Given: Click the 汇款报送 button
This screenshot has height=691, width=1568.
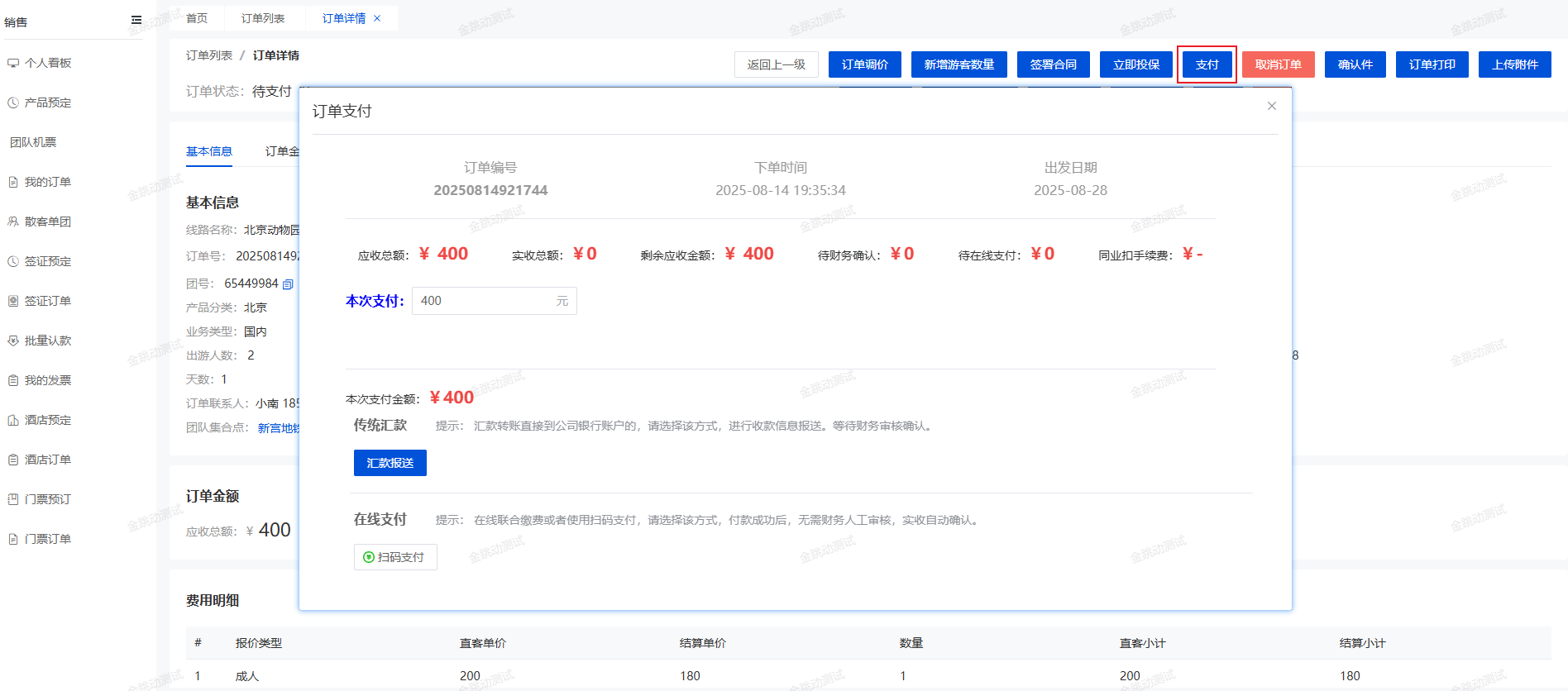Looking at the screenshot, I should click(x=390, y=463).
